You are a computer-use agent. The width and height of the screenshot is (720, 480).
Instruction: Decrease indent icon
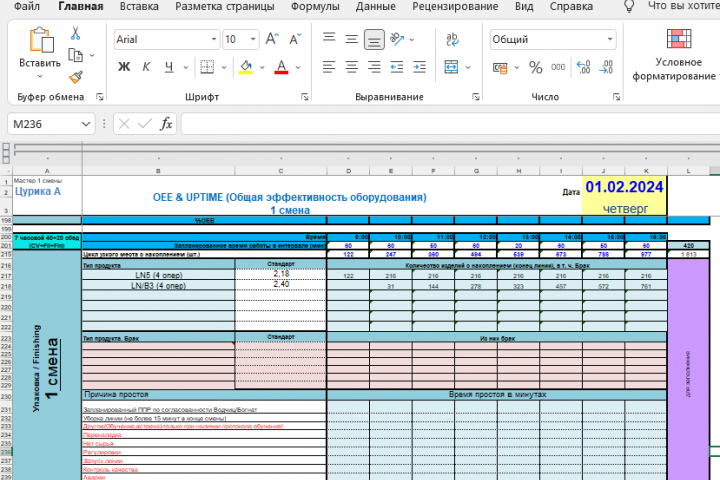tap(397, 67)
